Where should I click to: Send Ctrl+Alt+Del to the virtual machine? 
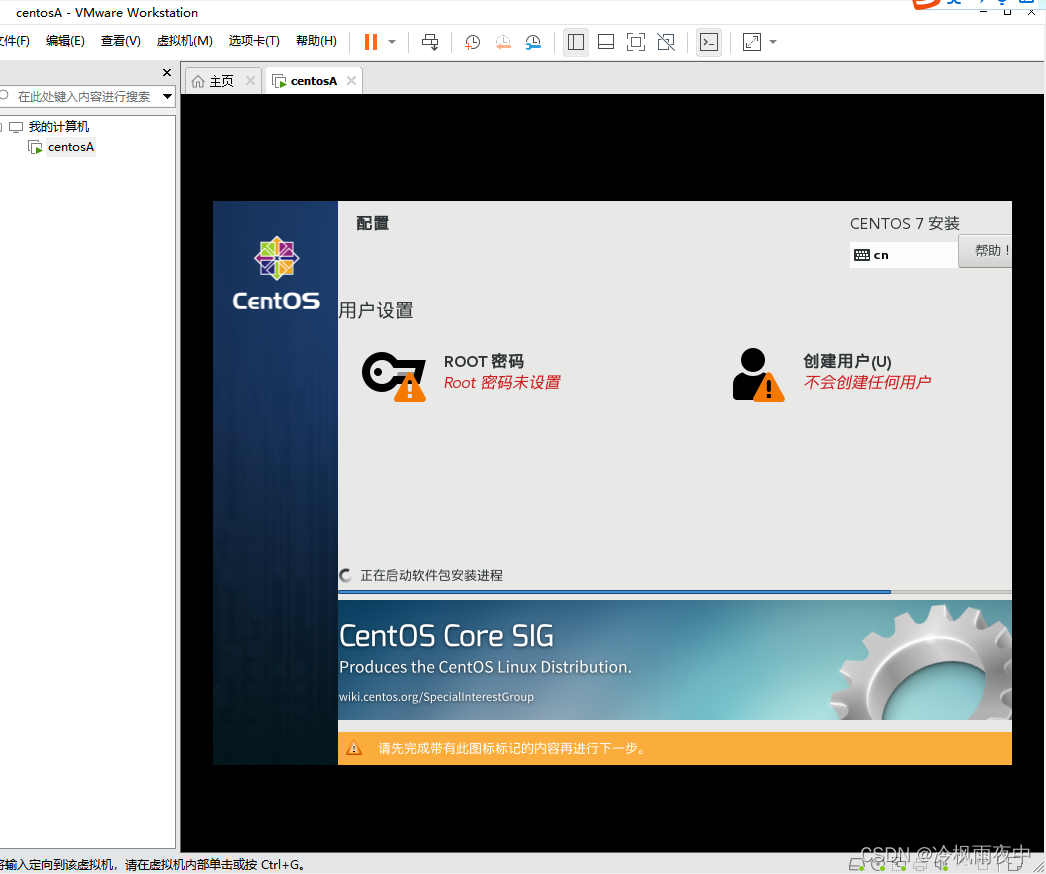click(x=430, y=42)
